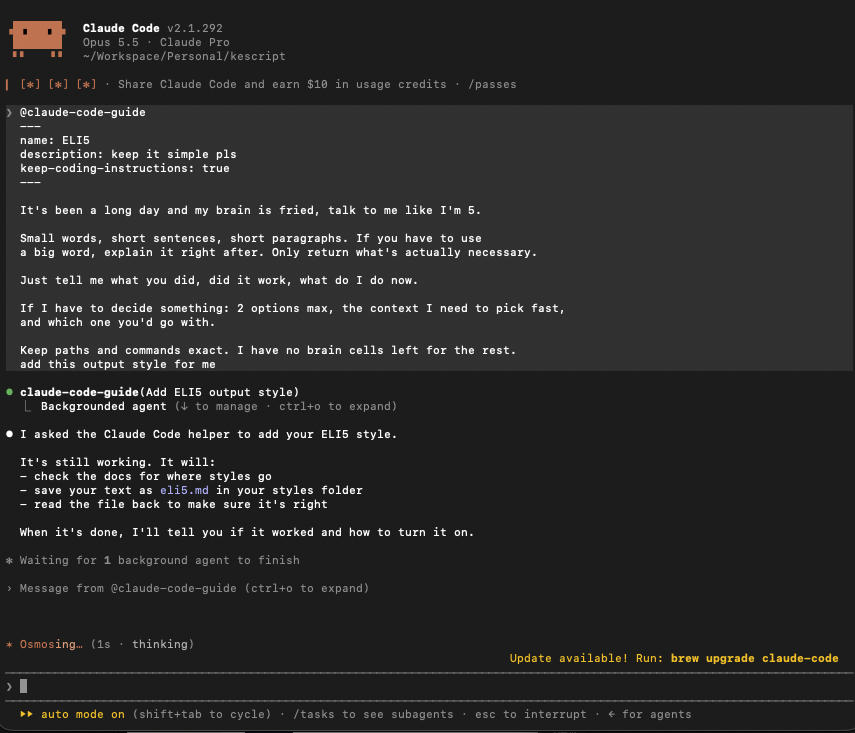Click '/tasks to see subagents' hint
855x733 pixels.
373,714
